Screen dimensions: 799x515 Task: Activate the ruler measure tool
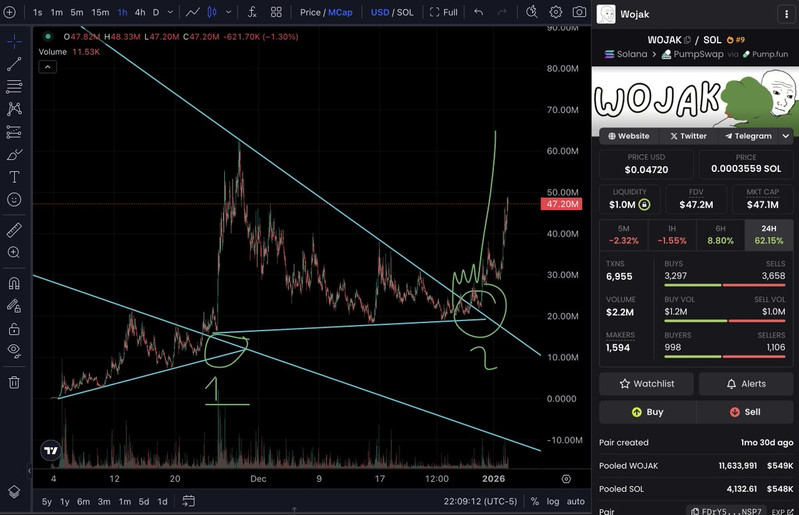click(14, 229)
